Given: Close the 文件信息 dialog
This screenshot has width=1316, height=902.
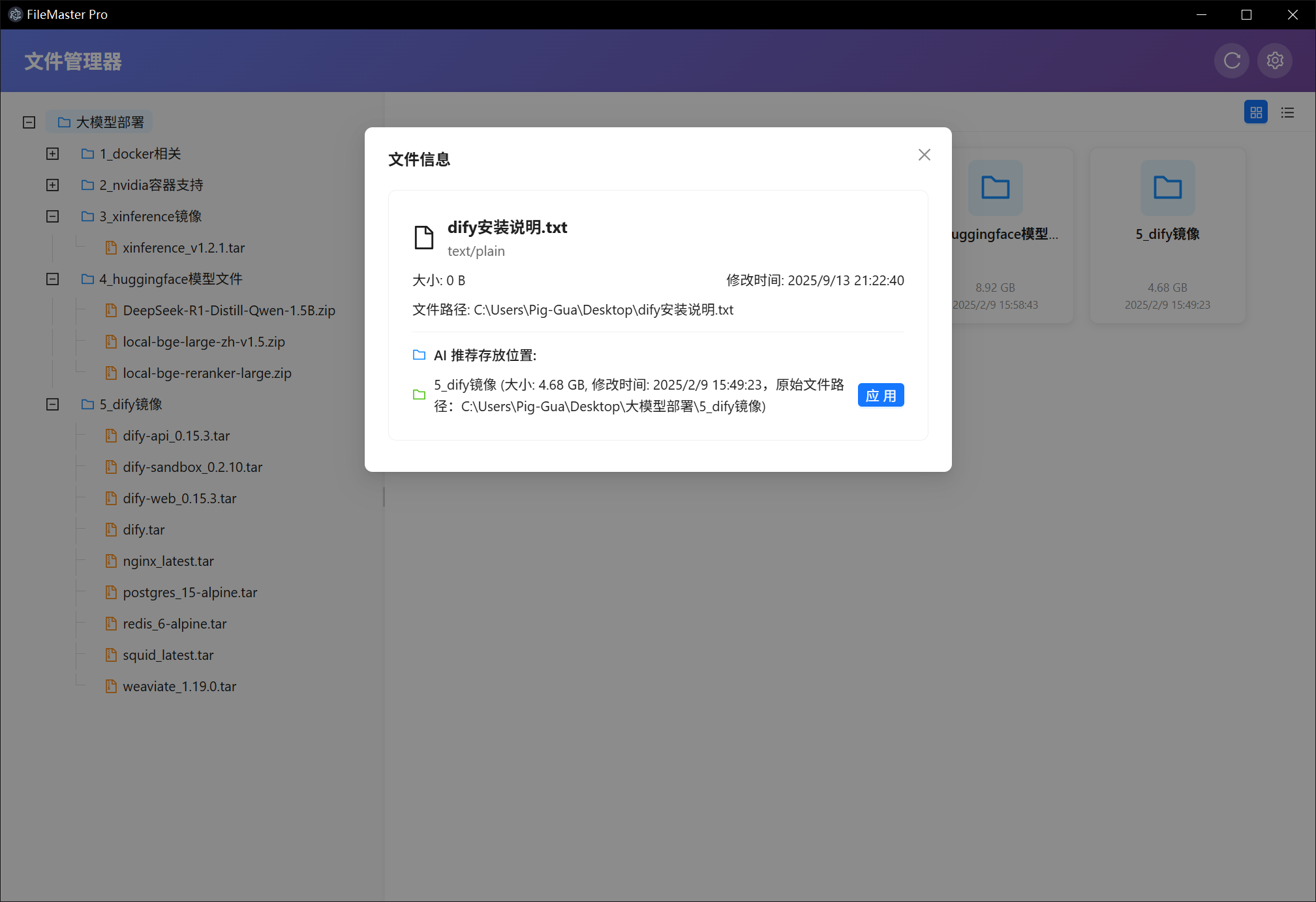Looking at the screenshot, I should pyautogui.click(x=924, y=155).
